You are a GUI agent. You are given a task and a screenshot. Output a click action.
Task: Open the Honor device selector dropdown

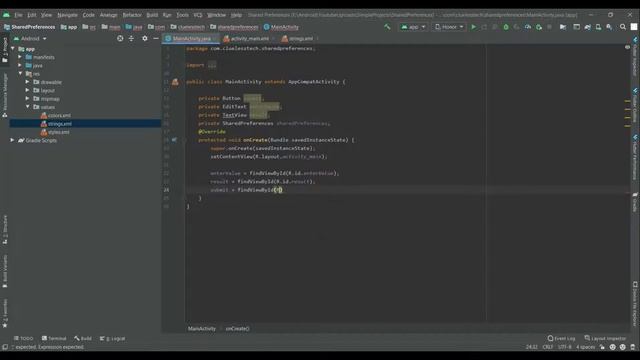449,27
